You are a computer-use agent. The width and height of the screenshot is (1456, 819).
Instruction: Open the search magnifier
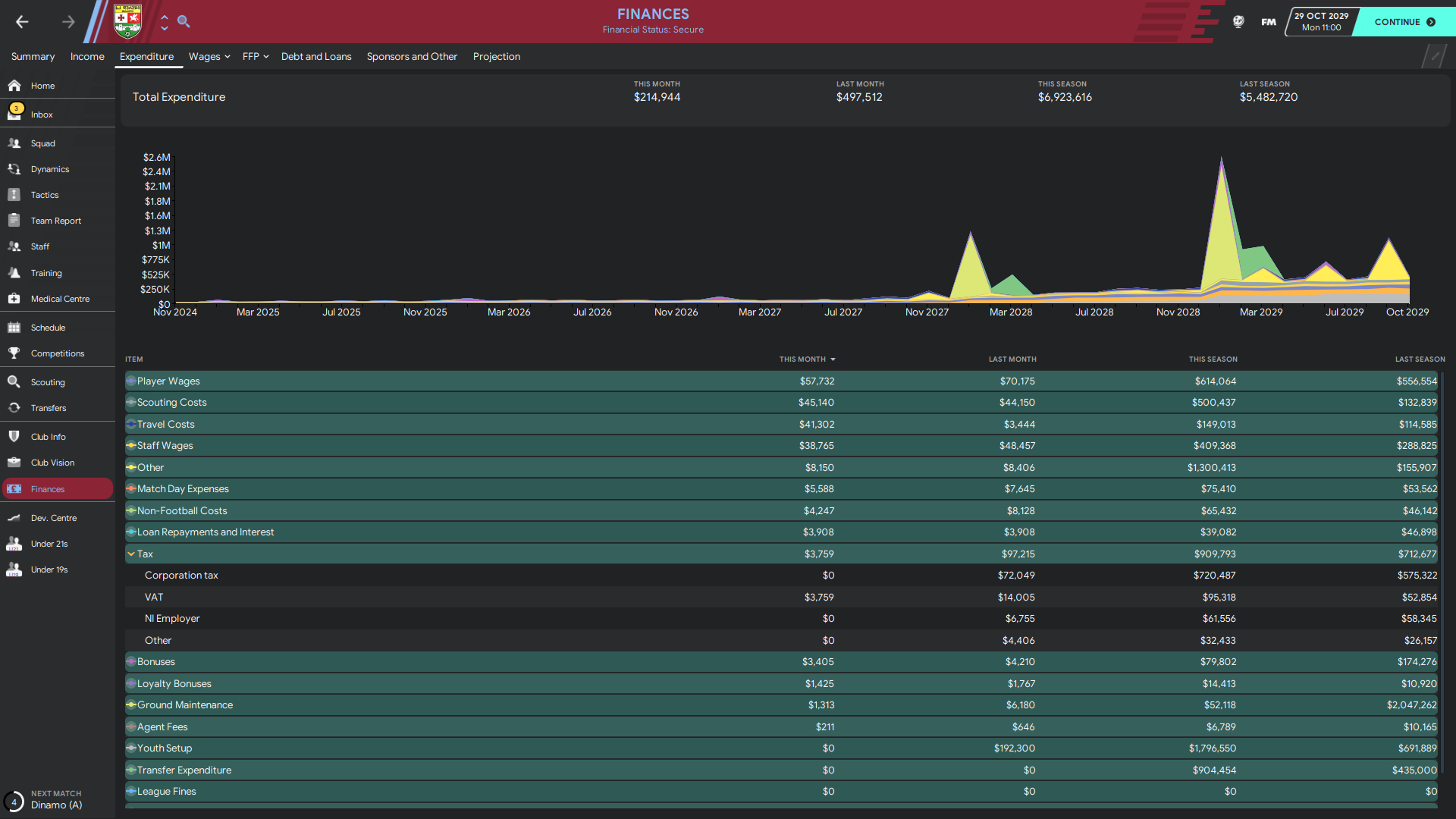click(184, 21)
